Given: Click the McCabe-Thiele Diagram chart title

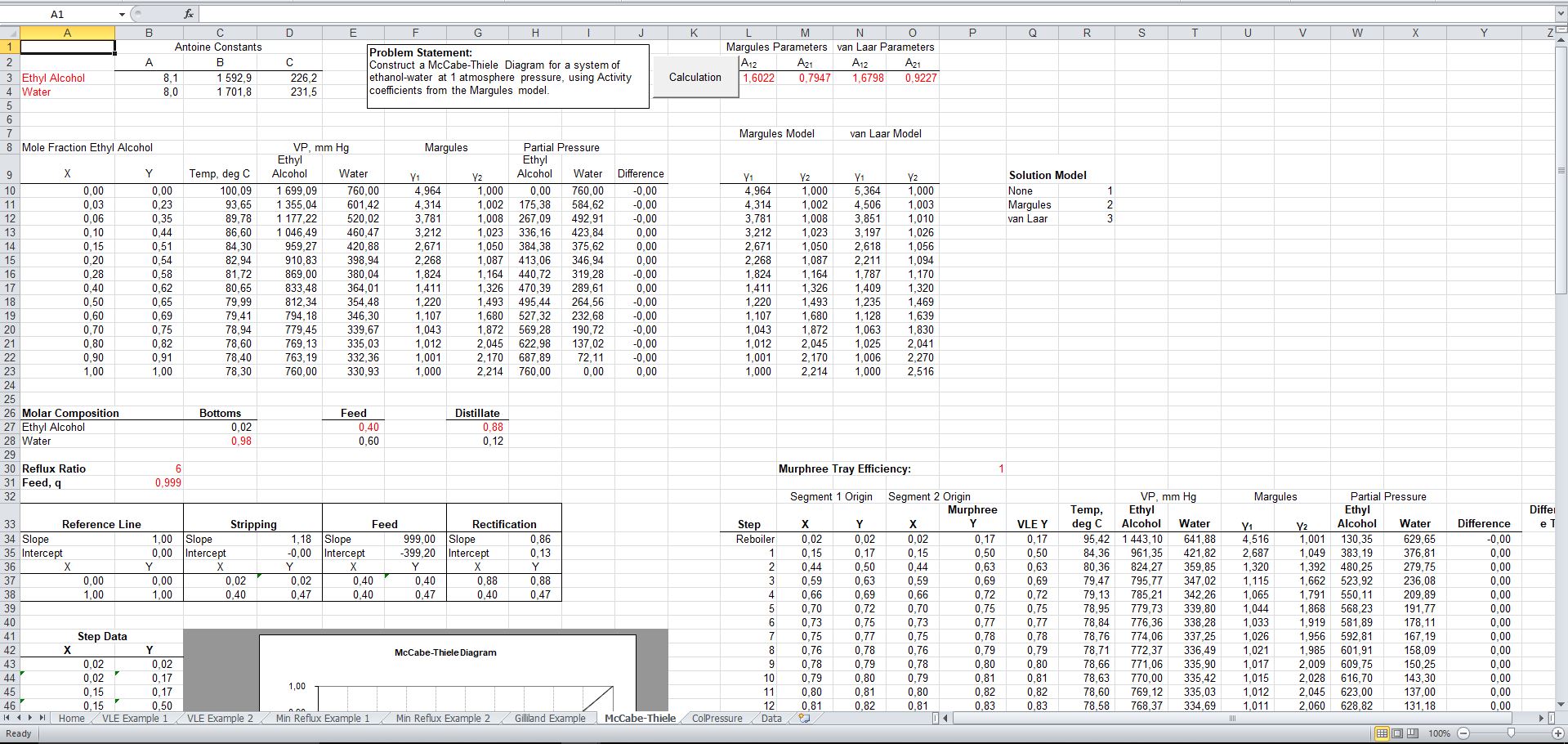Looking at the screenshot, I should [x=445, y=652].
